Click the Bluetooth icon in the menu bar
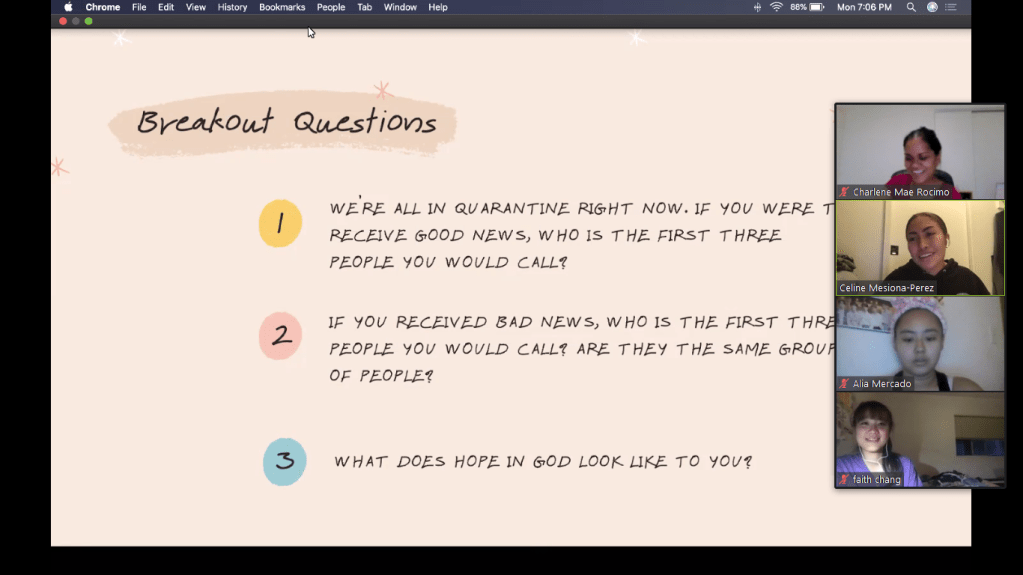 [x=757, y=7]
